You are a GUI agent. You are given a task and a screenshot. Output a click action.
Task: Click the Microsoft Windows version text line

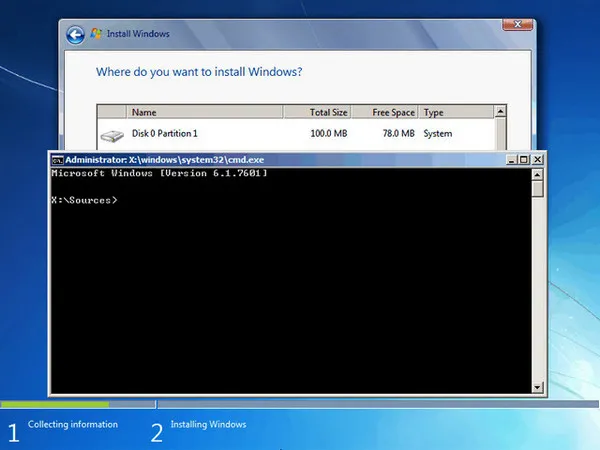pyautogui.click(x=159, y=173)
